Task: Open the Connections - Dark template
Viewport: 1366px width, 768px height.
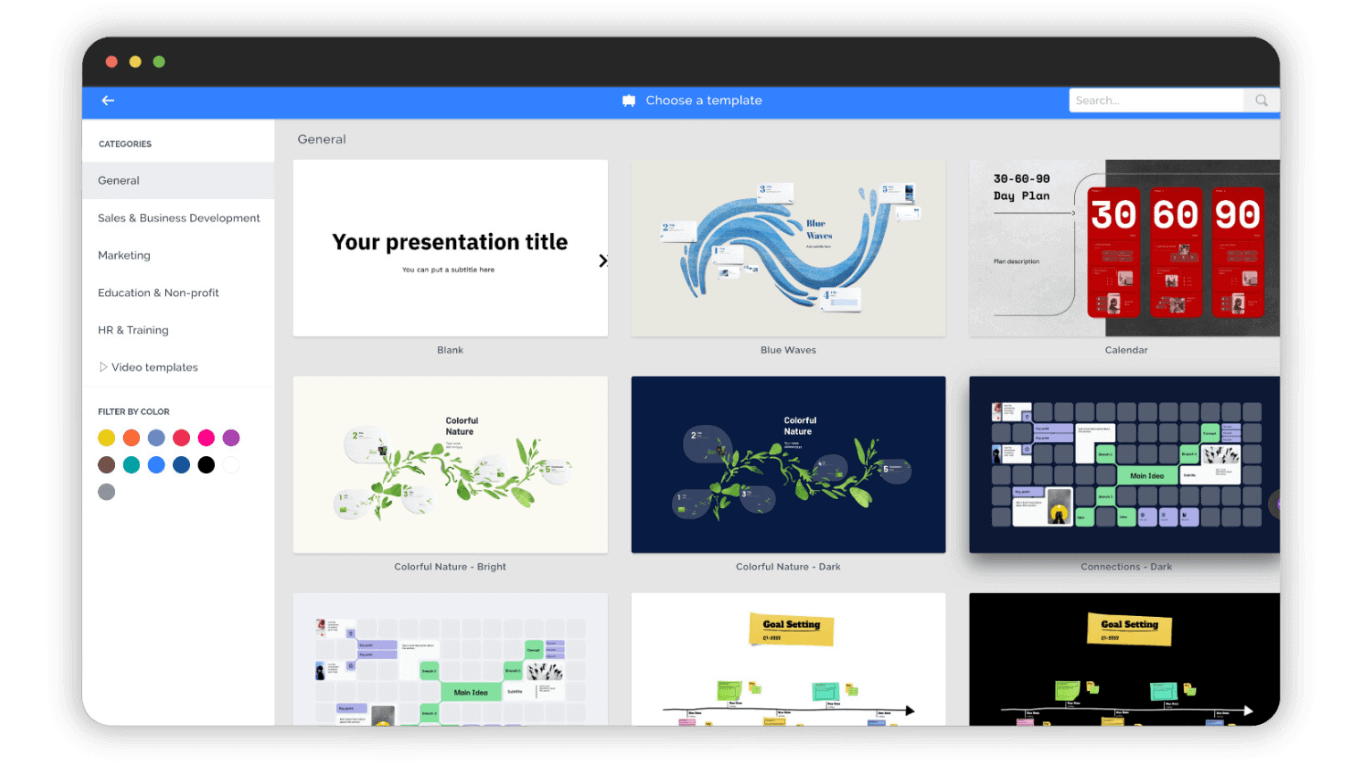Action: tap(1124, 463)
